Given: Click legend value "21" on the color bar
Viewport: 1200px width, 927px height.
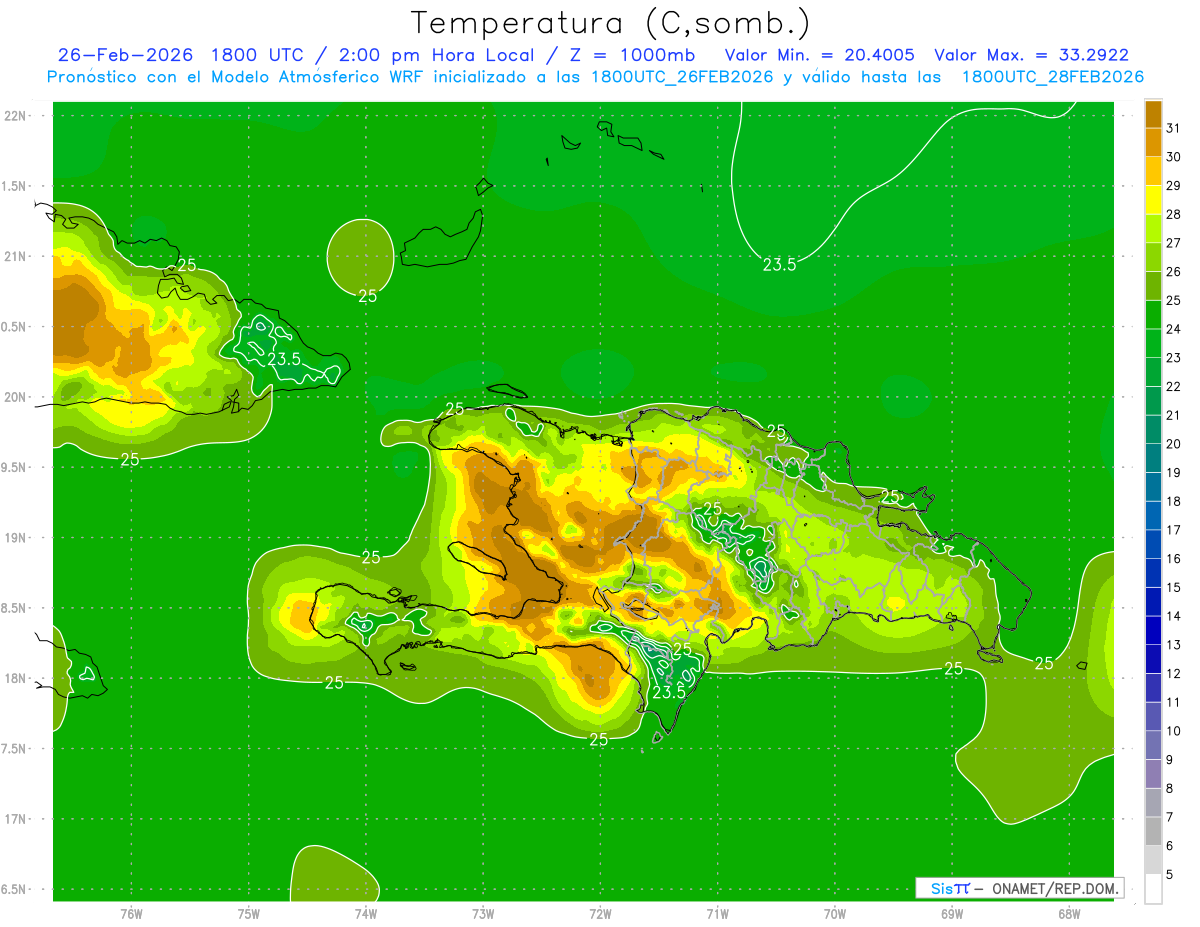Looking at the screenshot, I should 1174,415.
